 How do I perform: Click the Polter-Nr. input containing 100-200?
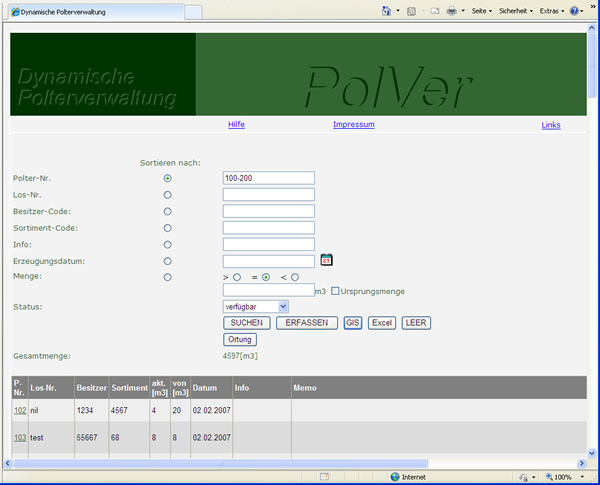[269, 178]
